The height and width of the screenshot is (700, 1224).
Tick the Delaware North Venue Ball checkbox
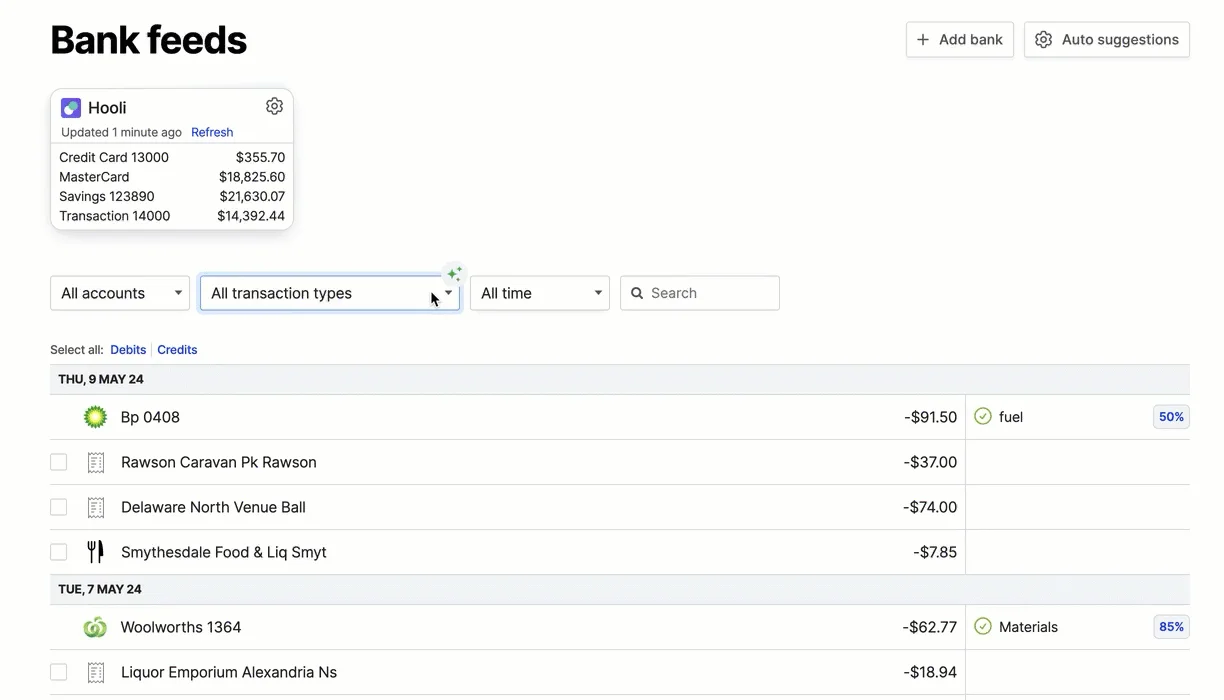pyautogui.click(x=59, y=507)
